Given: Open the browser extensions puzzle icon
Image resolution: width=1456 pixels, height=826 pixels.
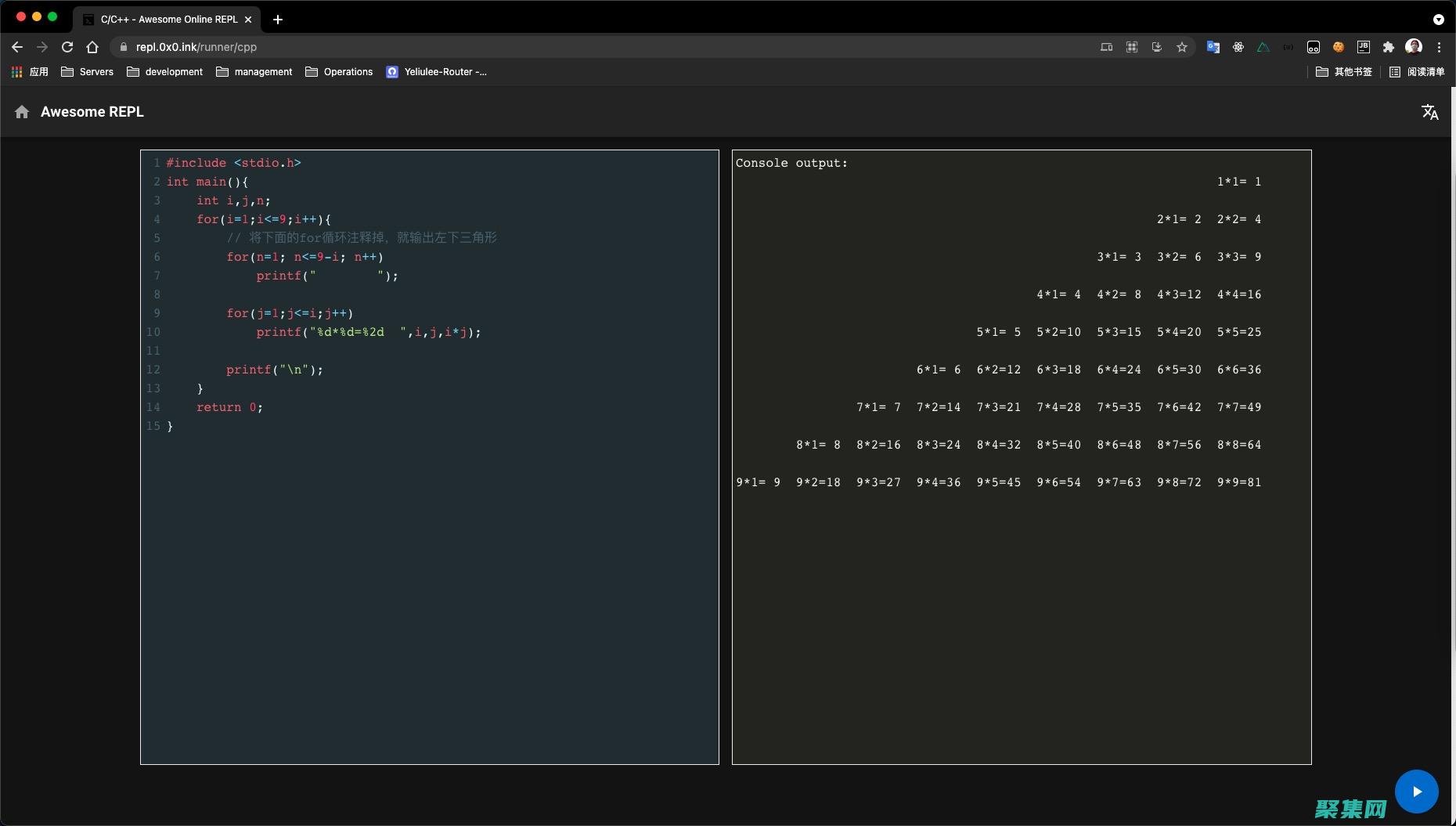Looking at the screenshot, I should (1389, 47).
